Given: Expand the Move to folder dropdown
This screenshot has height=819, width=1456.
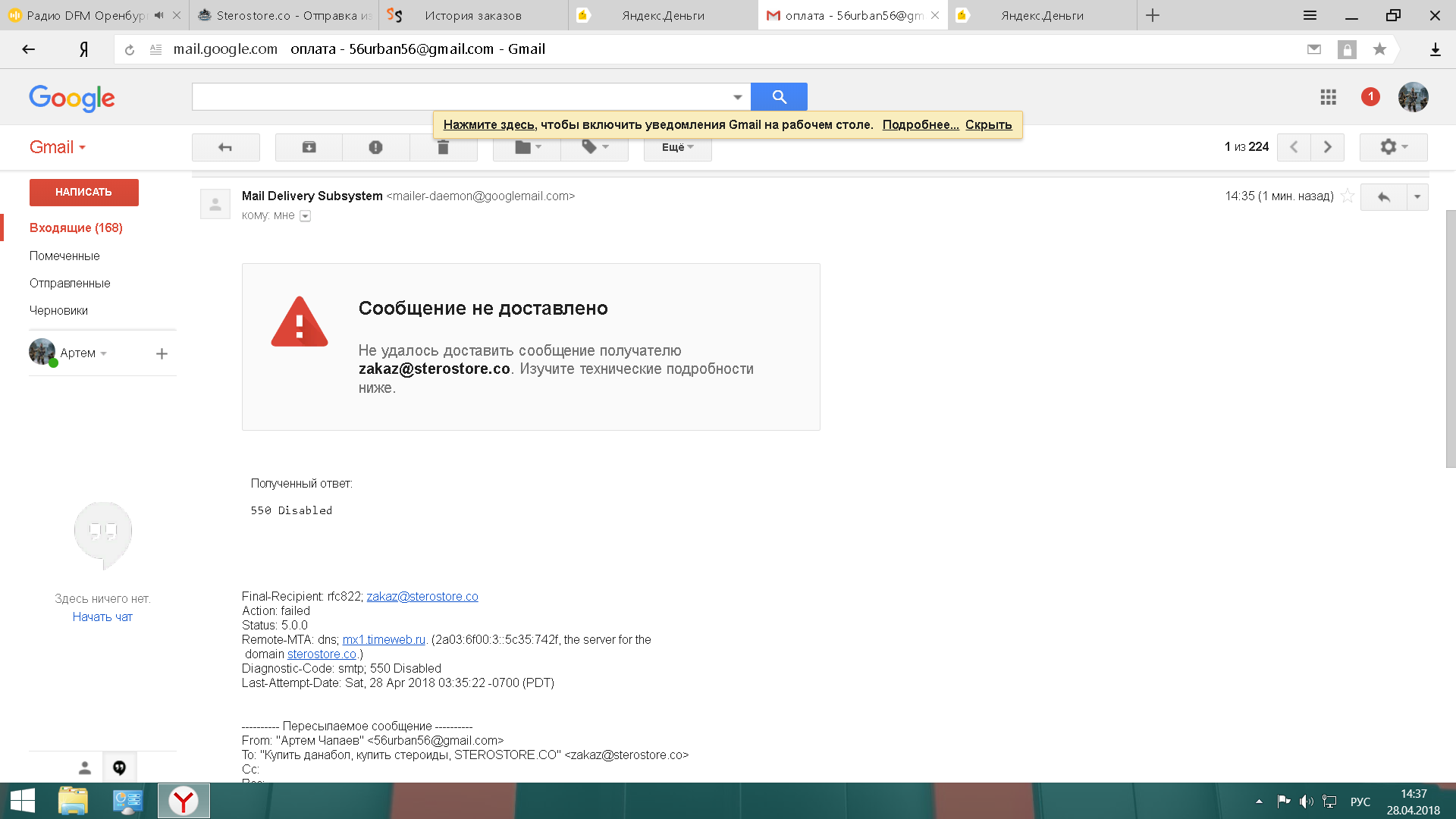Looking at the screenshot, I should [527, 147].
